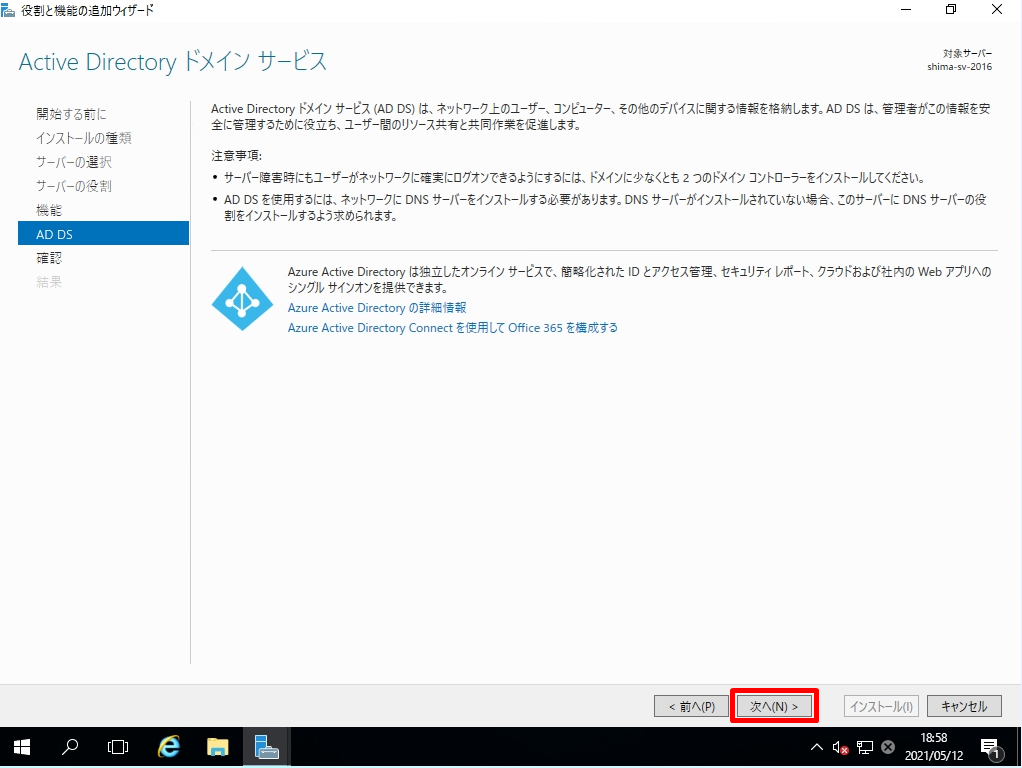The height and width of the screenshot is (768, 1022).
Task: Click the network tray icon
Action: click(865, 748)
